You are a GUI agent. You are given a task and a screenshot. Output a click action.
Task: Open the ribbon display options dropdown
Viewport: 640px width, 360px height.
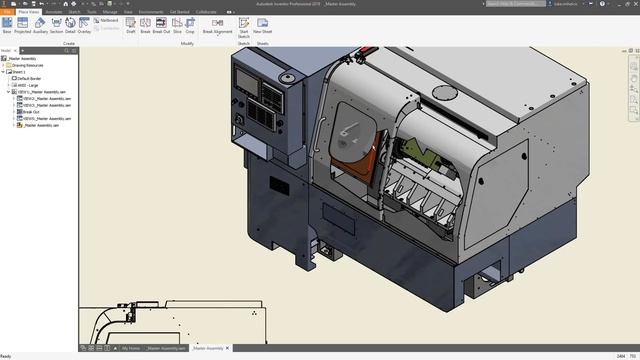pos(234,12)
